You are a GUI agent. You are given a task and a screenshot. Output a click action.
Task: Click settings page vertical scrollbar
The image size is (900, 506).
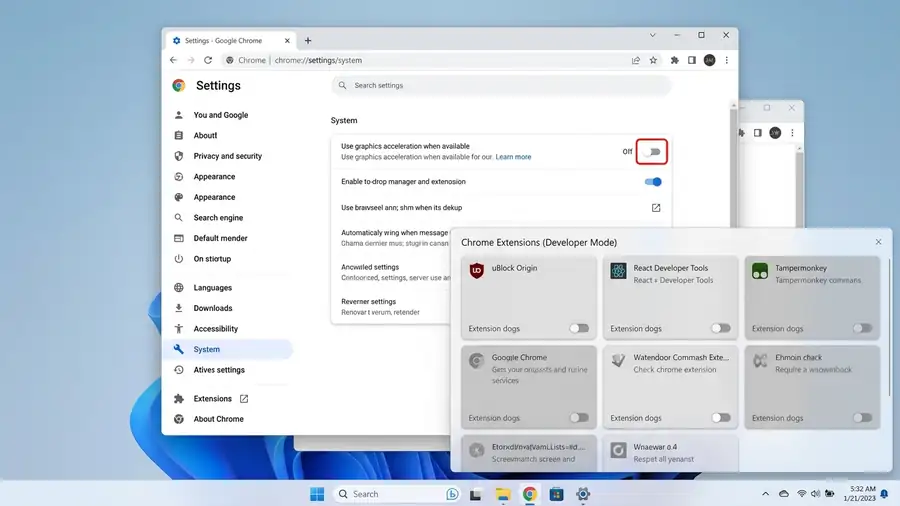(x=733, y=166)
